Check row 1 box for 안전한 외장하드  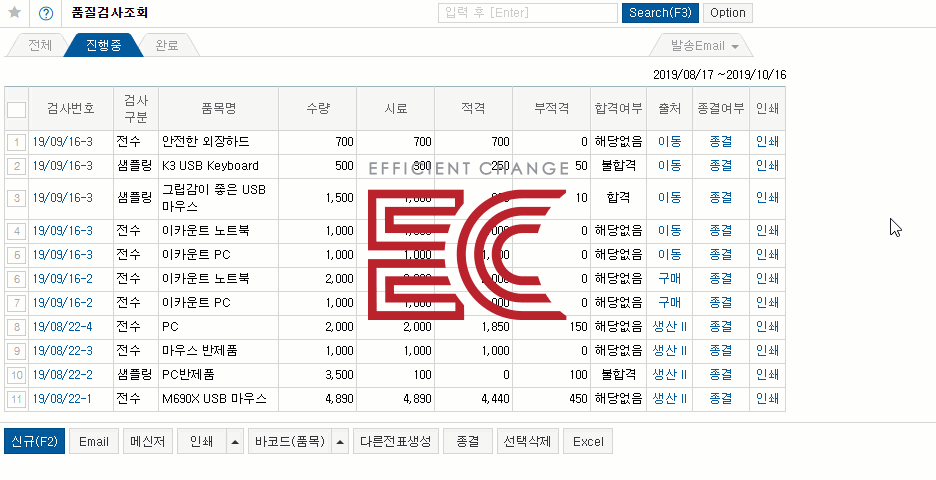pos(16,142)
